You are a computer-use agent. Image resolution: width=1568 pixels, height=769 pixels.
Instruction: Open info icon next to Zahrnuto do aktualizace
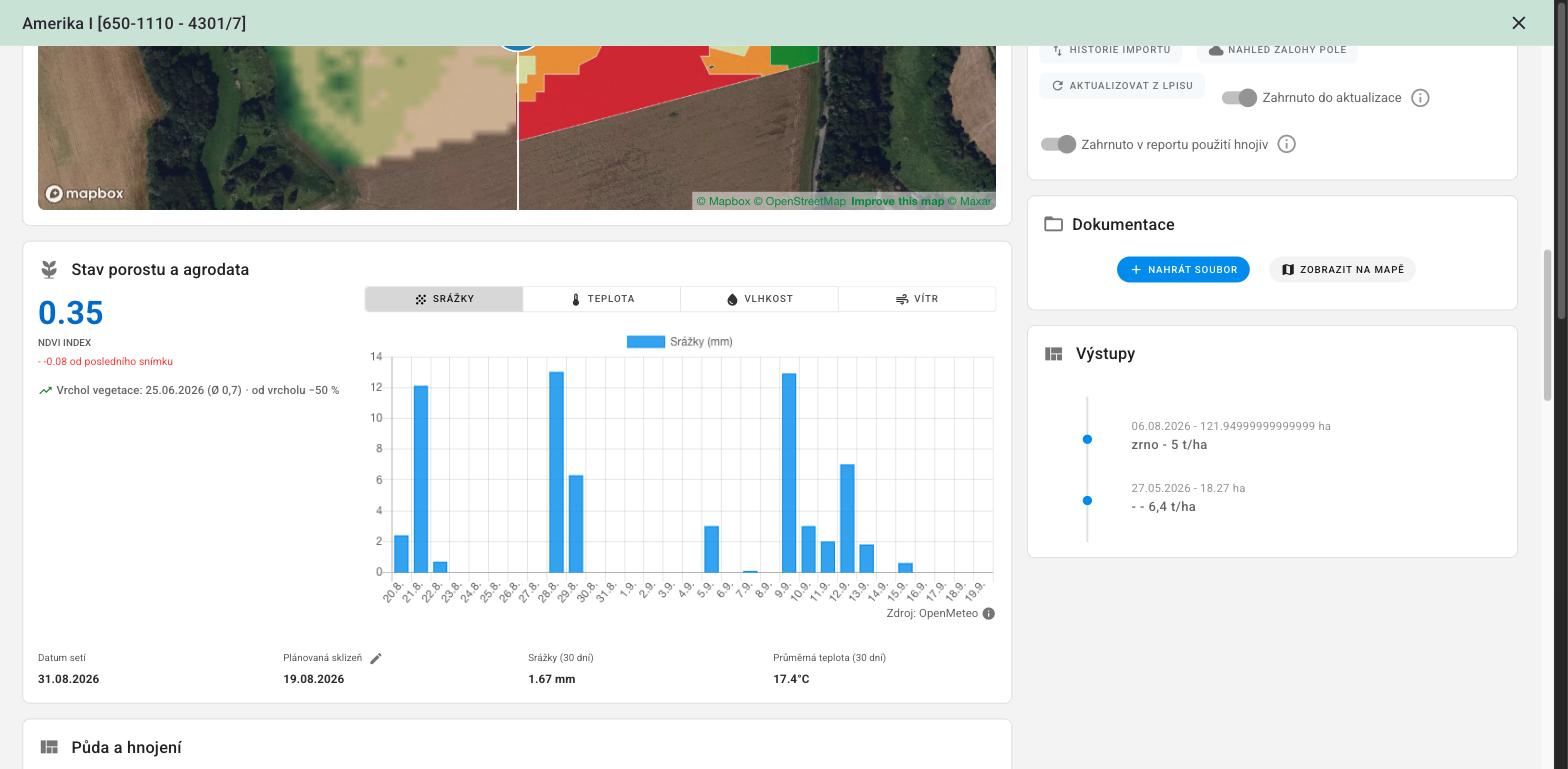(1420, 97)
